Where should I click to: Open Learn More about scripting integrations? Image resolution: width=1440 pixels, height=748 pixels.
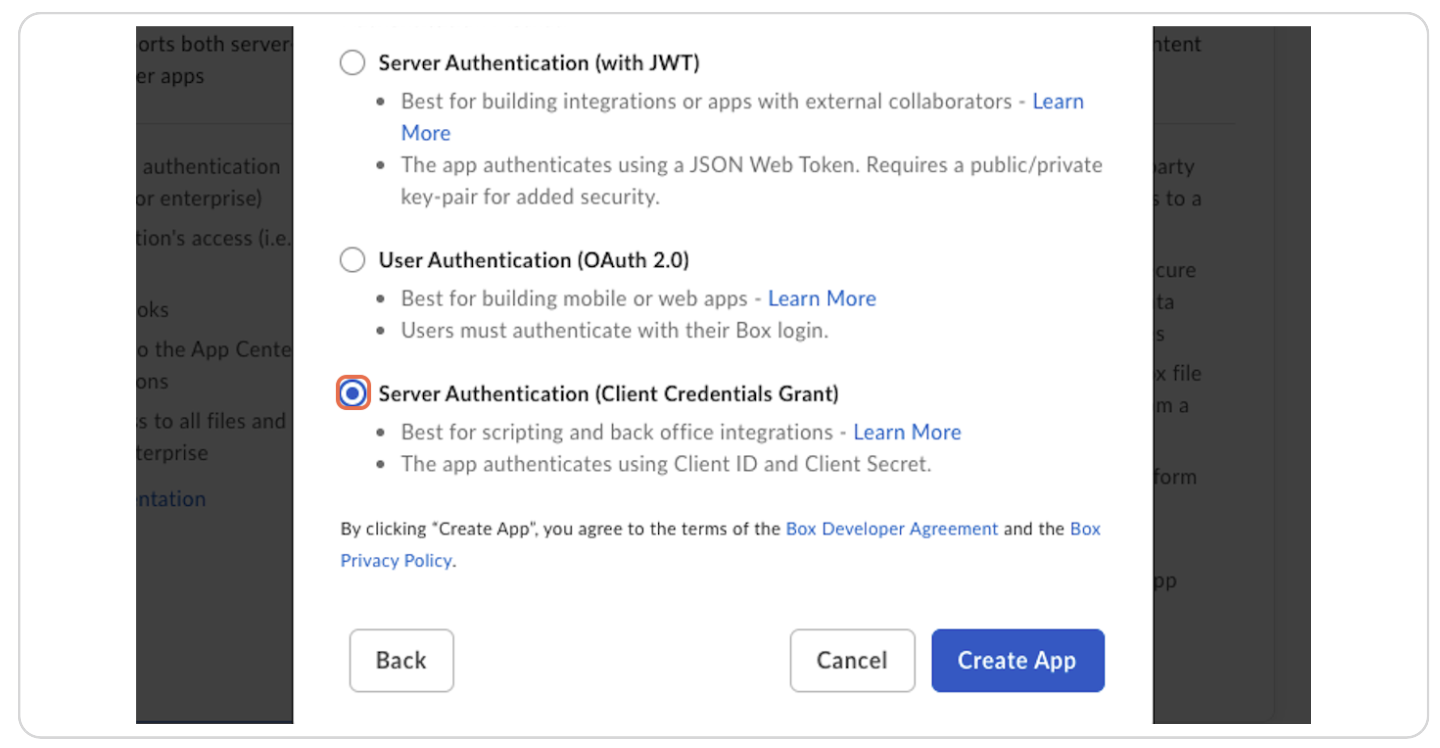pyautogui.click(x=907, y=432)
